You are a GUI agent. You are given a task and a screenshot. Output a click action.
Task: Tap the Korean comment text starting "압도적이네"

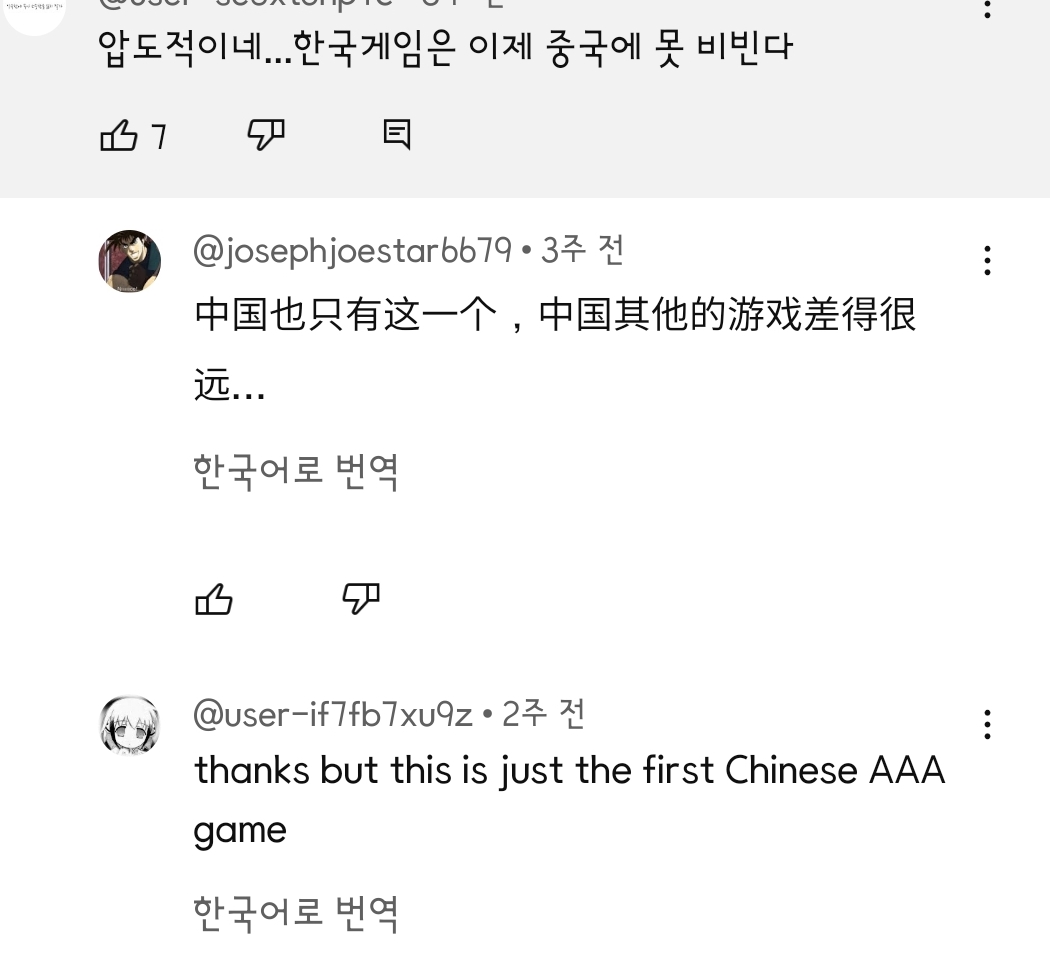click(x=446, y=48)
